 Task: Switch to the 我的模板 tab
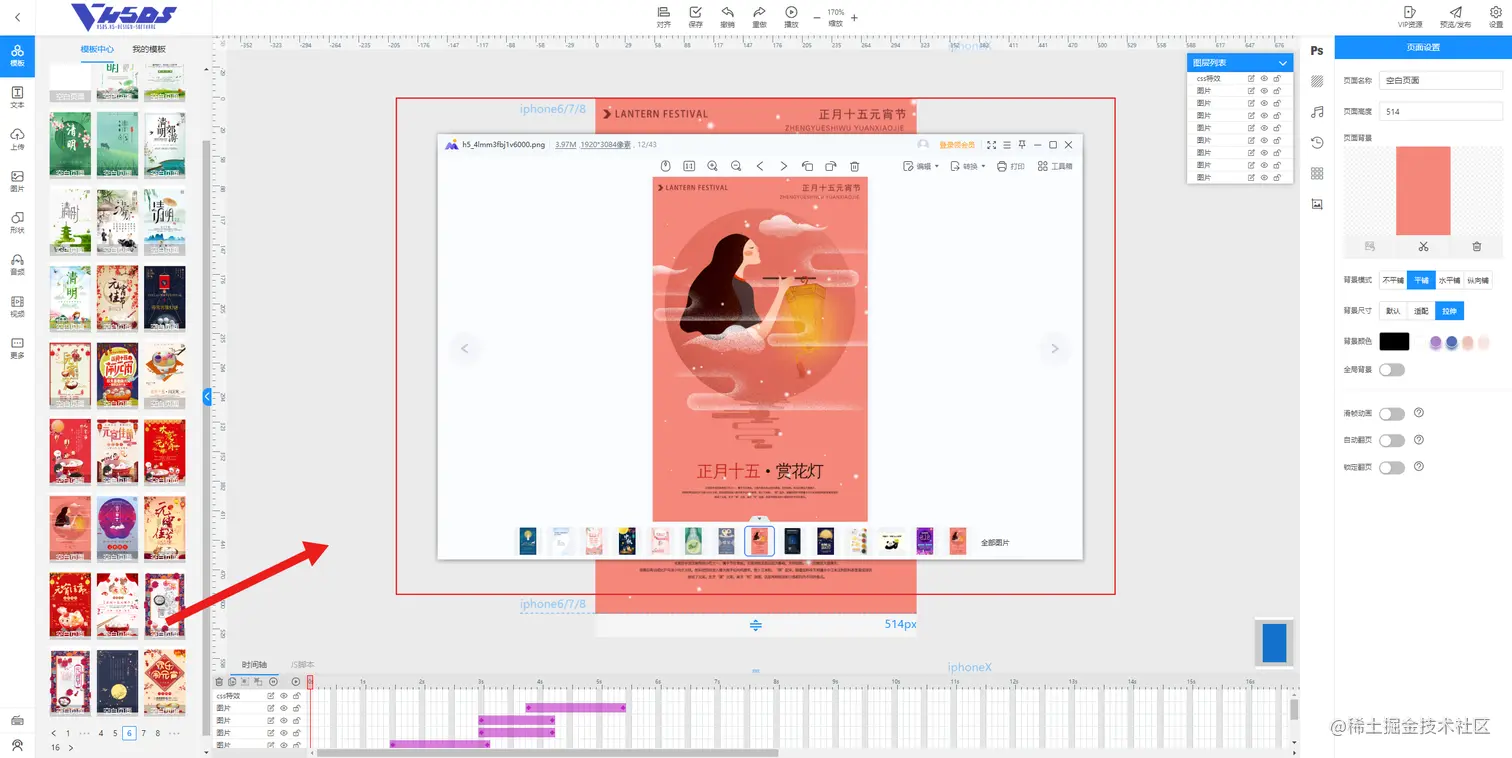click(x=149, y=49)
